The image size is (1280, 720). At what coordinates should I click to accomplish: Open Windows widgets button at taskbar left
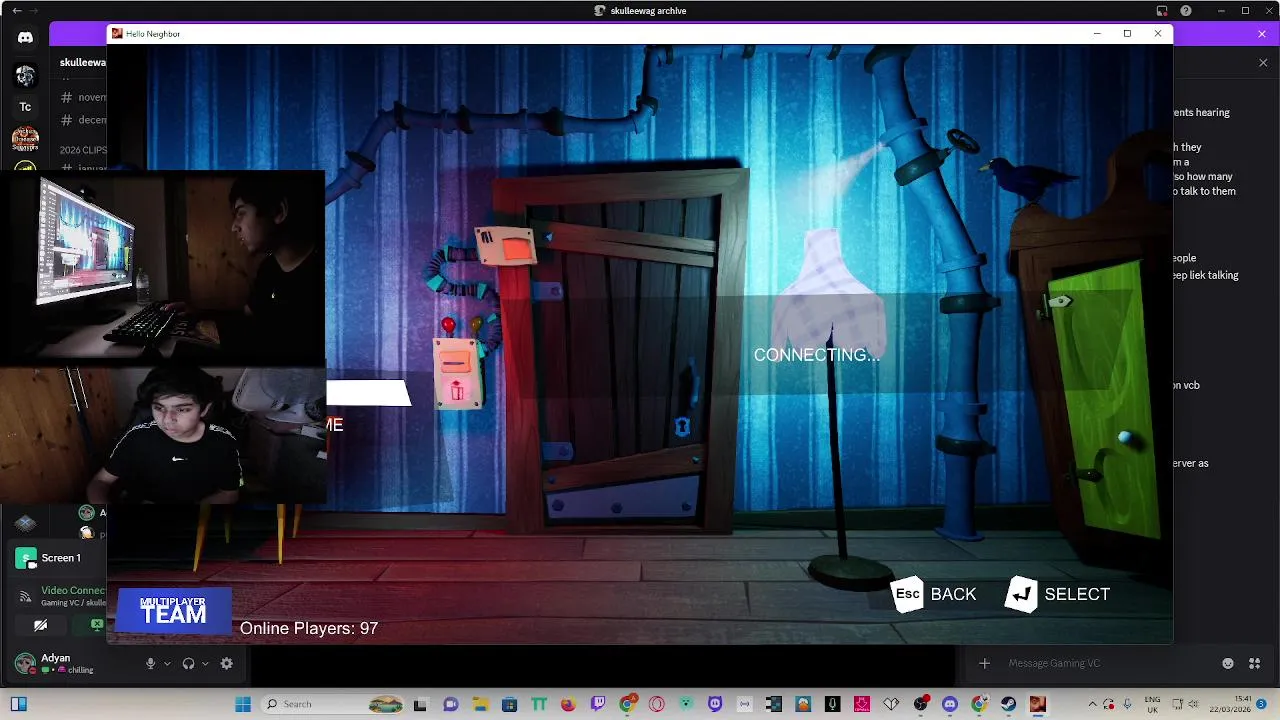[x=18, y=704]
